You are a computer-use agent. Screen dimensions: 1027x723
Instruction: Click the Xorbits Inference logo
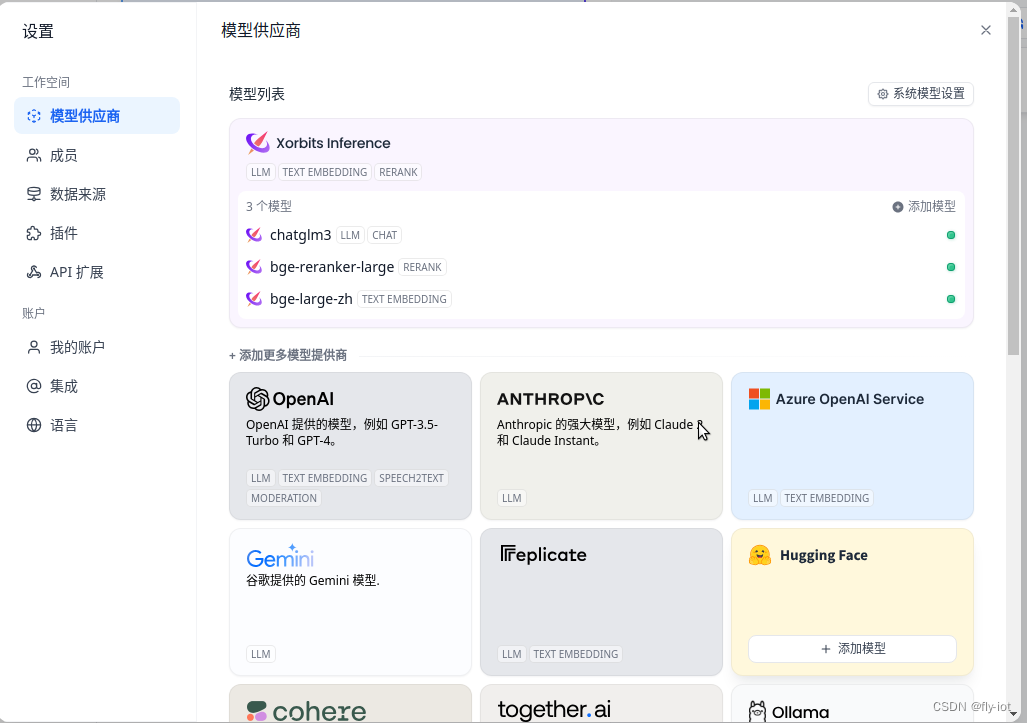tap(257, 143)
